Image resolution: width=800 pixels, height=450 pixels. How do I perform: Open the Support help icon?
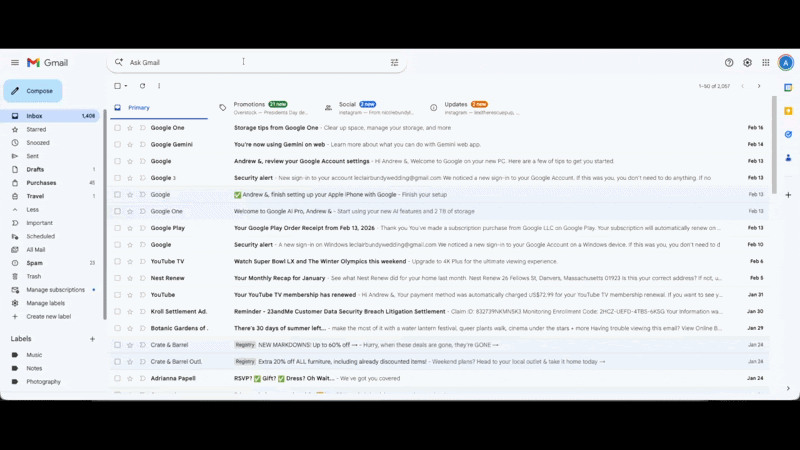(729, 63)
